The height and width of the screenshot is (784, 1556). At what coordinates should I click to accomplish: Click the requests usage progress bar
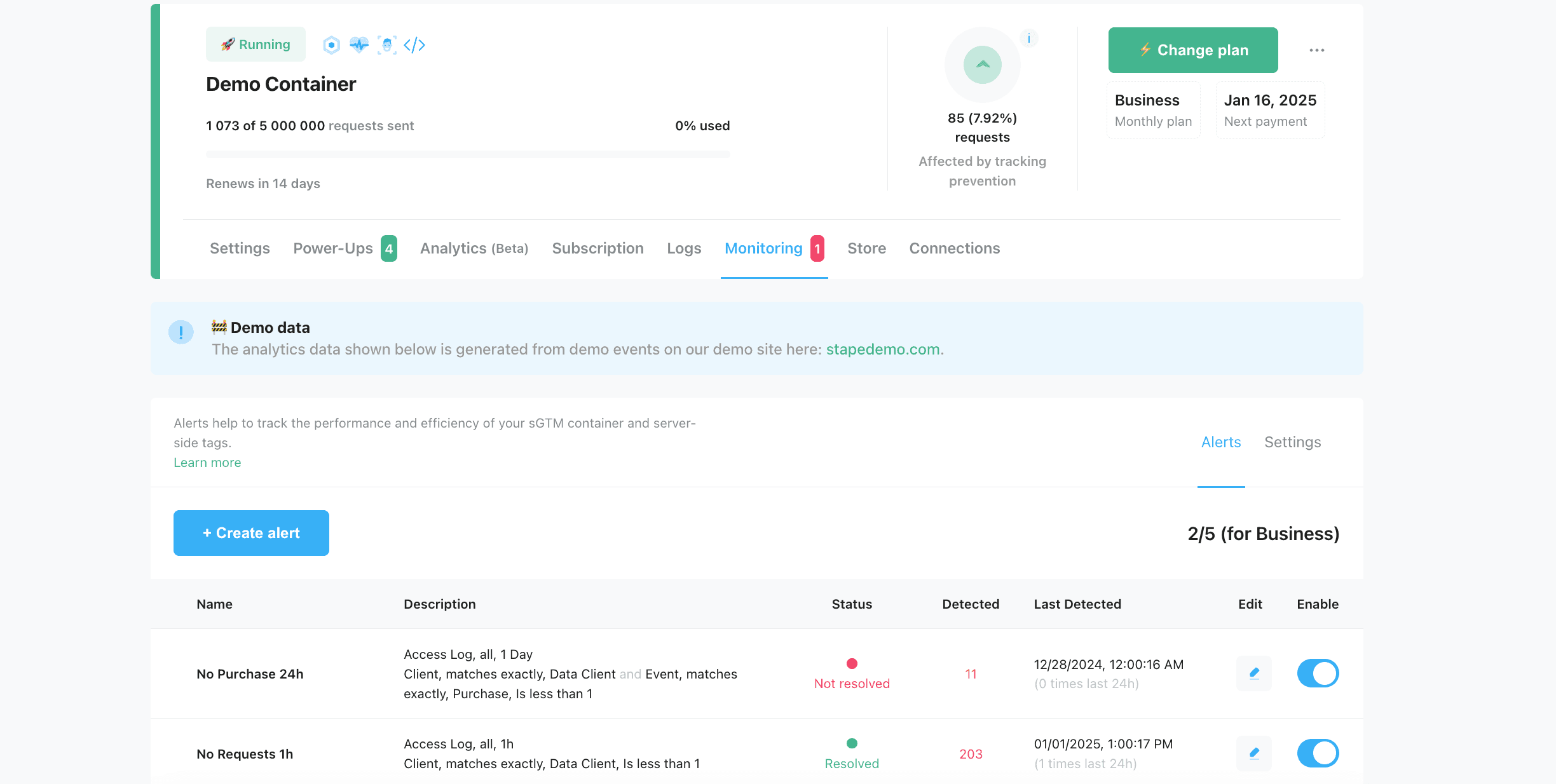[x=468, y=154]
